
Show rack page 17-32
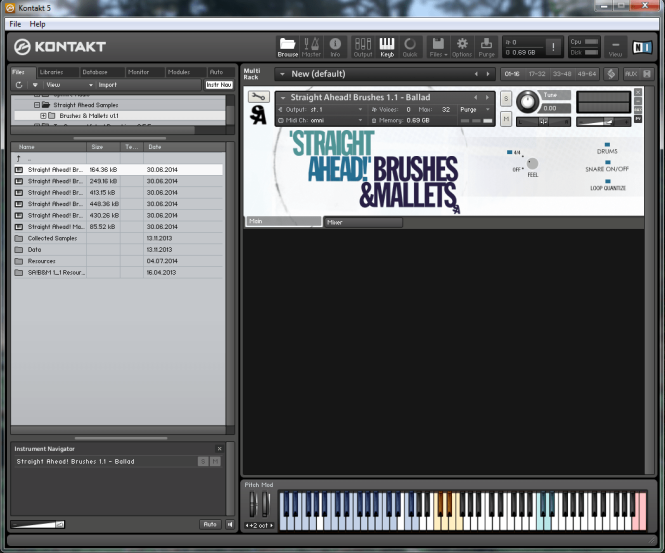(x=537, y=74)
